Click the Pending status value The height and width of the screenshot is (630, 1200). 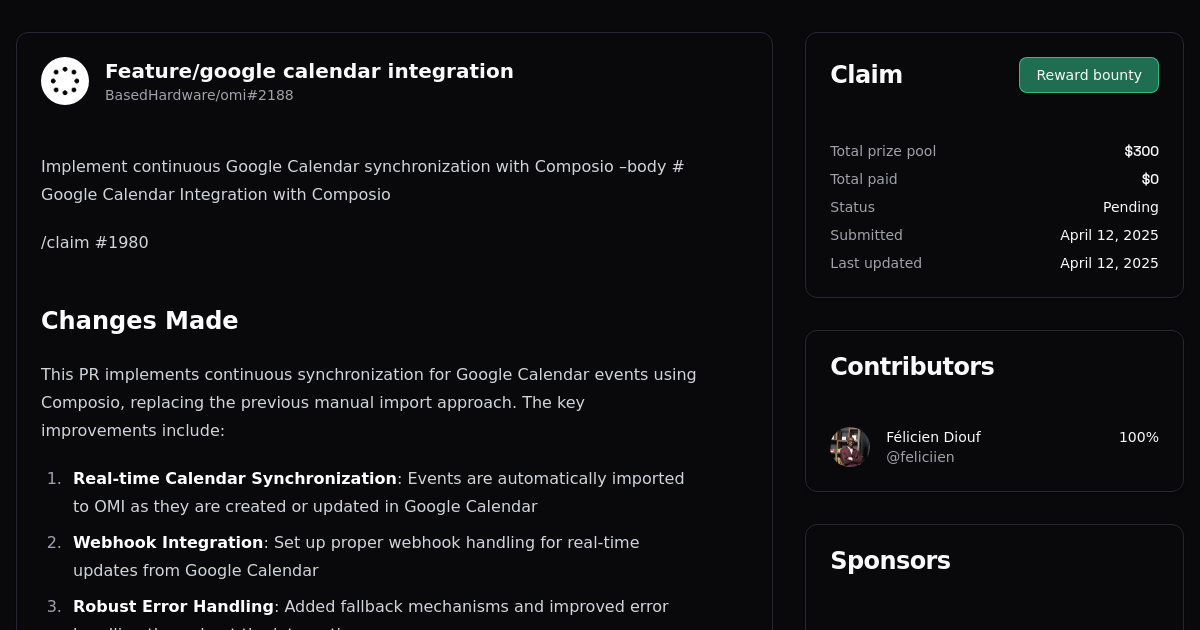[1130, 207]
